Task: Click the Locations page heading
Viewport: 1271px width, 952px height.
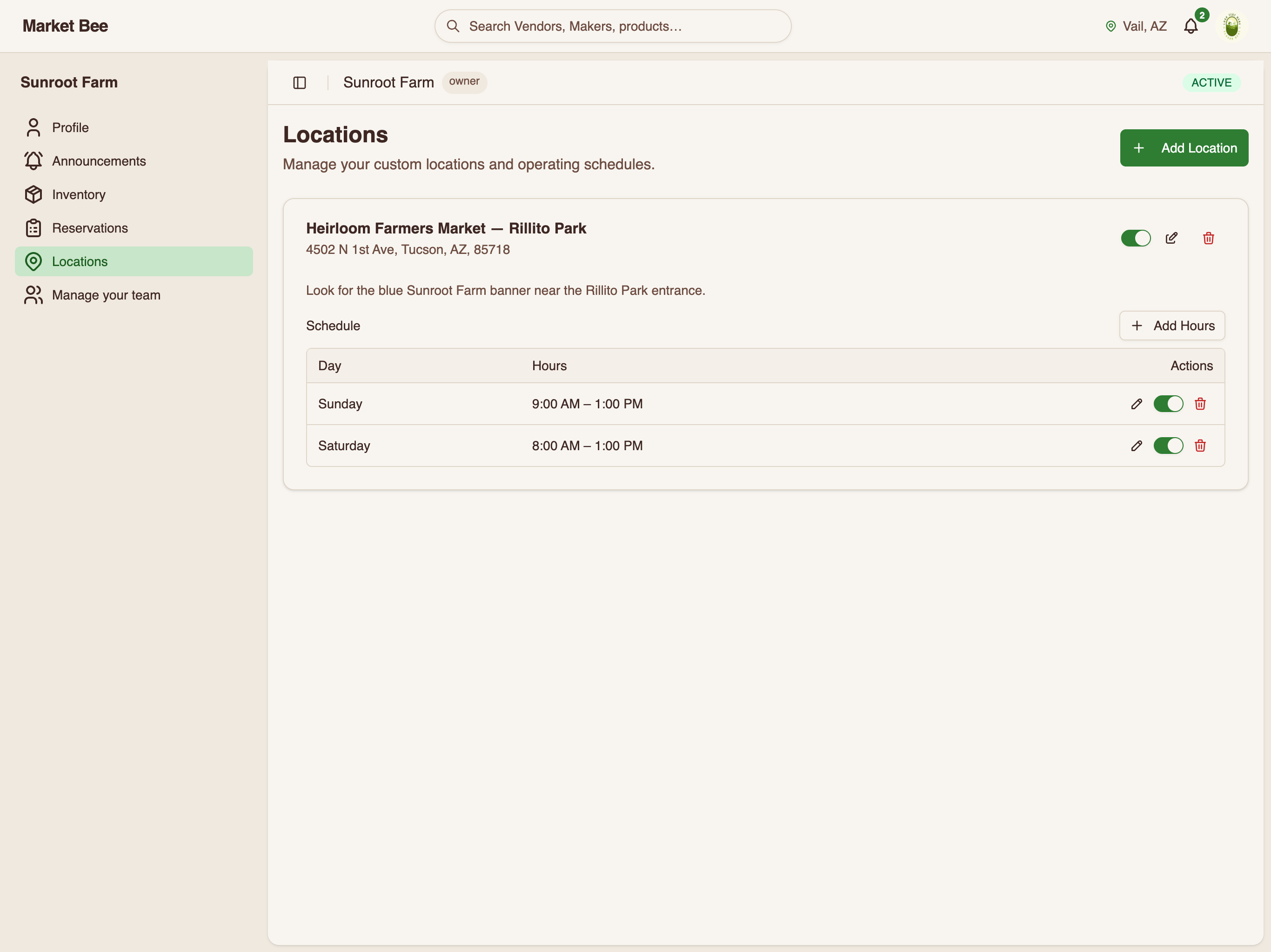Action: (335, 134)
